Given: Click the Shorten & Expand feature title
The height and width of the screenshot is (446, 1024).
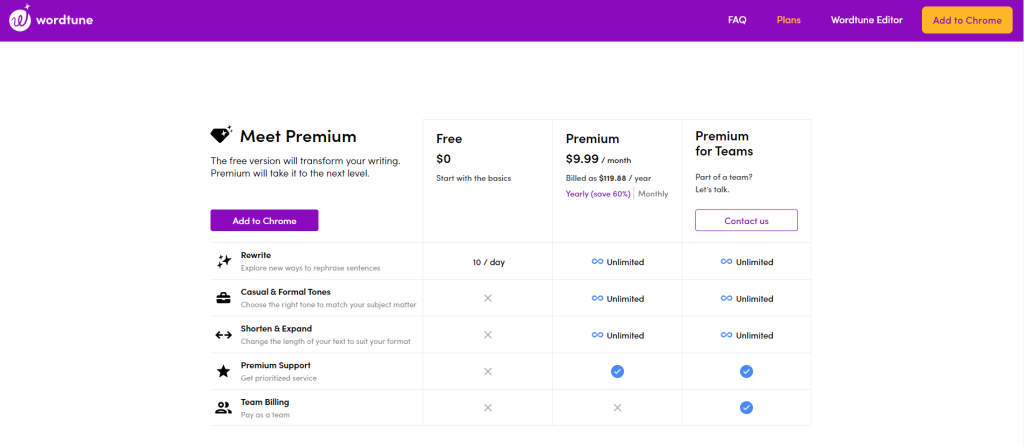Looking at the screenshot, I should click(x=276, y=328).
